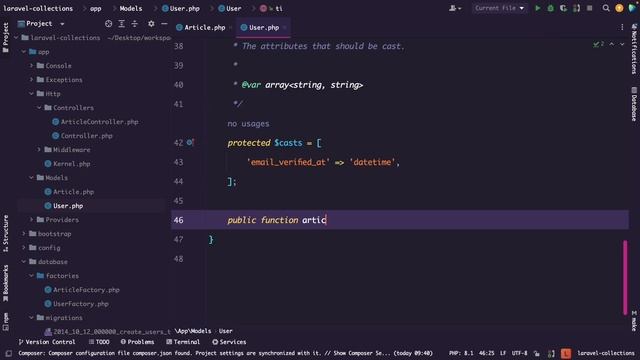The width and height of the screenshot is (640, 360).
Task: Open Kernel.php in project tree
Action: tap(67, 164)
